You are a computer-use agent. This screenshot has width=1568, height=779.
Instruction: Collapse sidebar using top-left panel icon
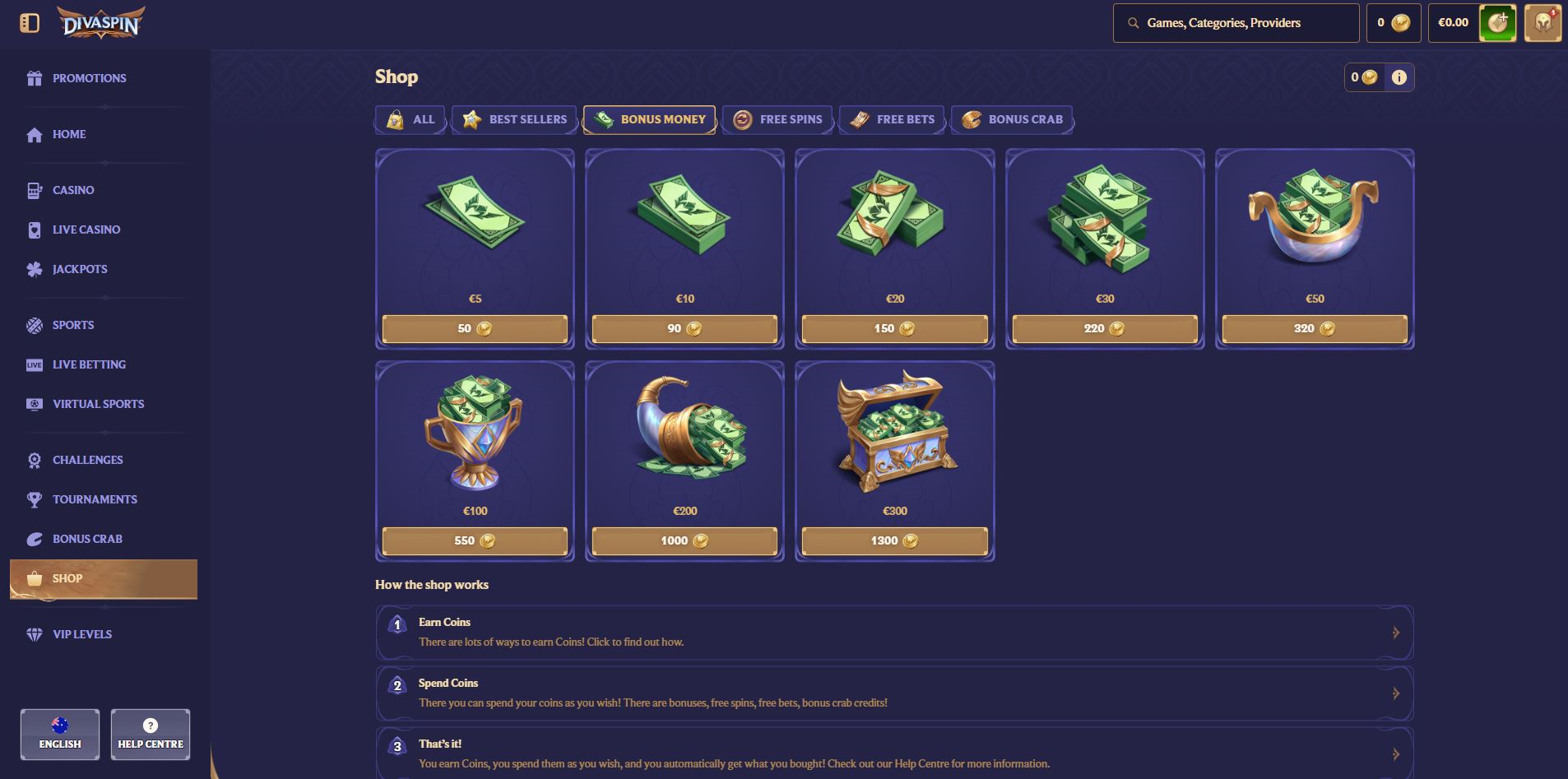pos(30,23)
